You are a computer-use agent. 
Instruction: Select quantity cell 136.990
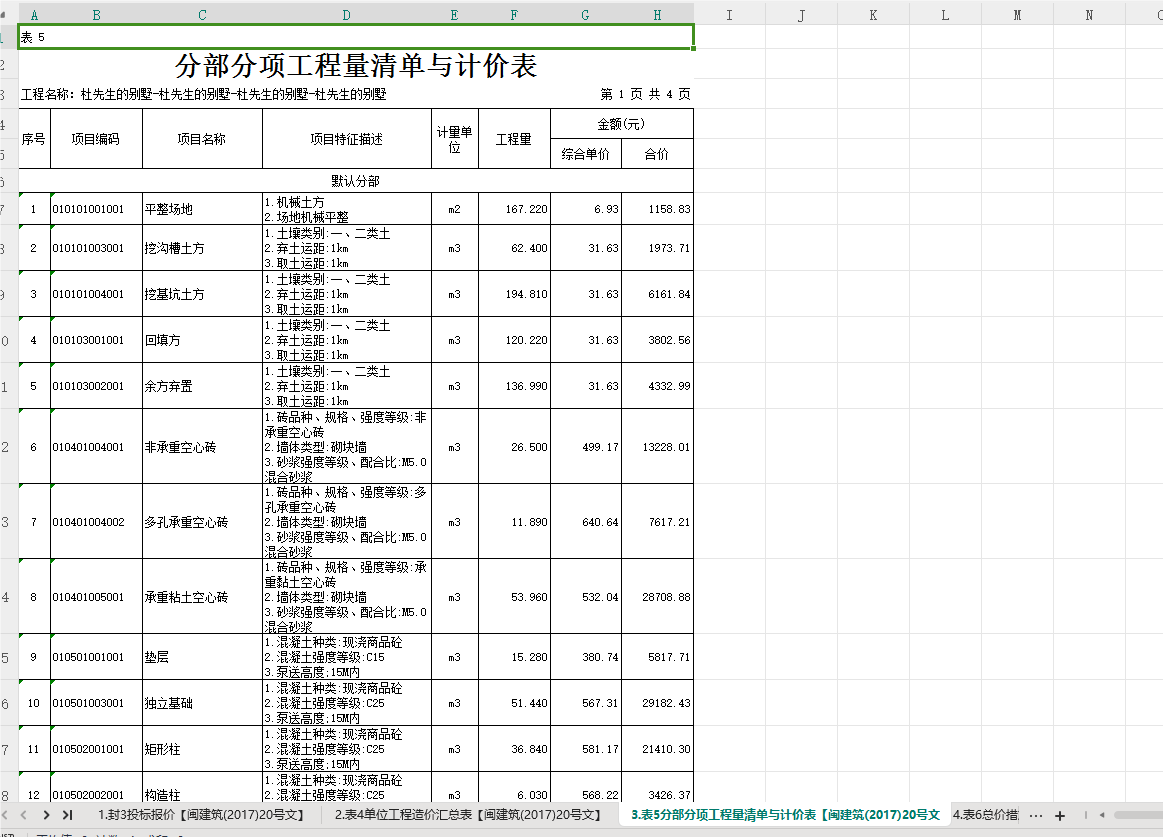click(x=514, y=386)
